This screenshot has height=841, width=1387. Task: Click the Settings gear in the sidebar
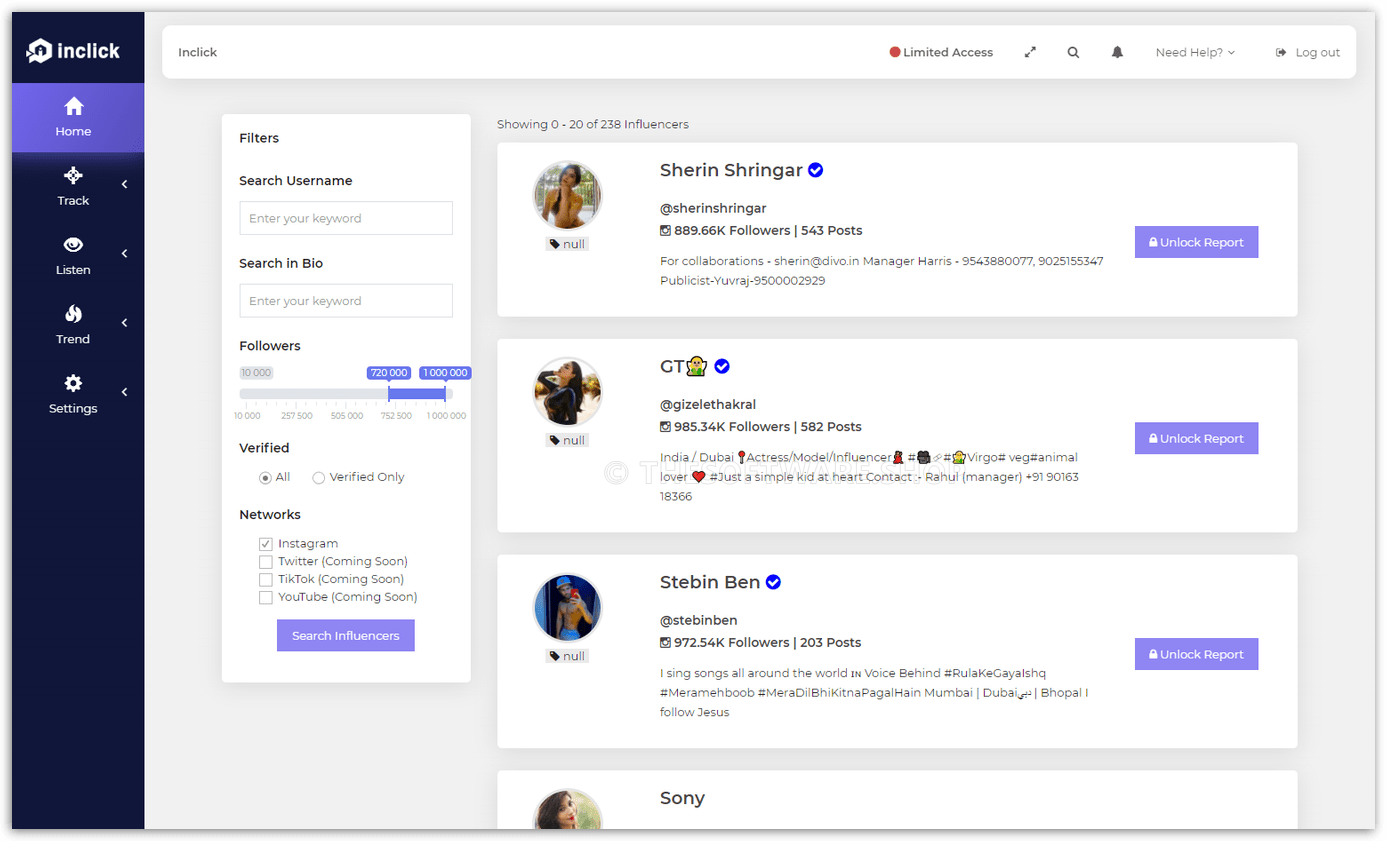pos(72,383)
